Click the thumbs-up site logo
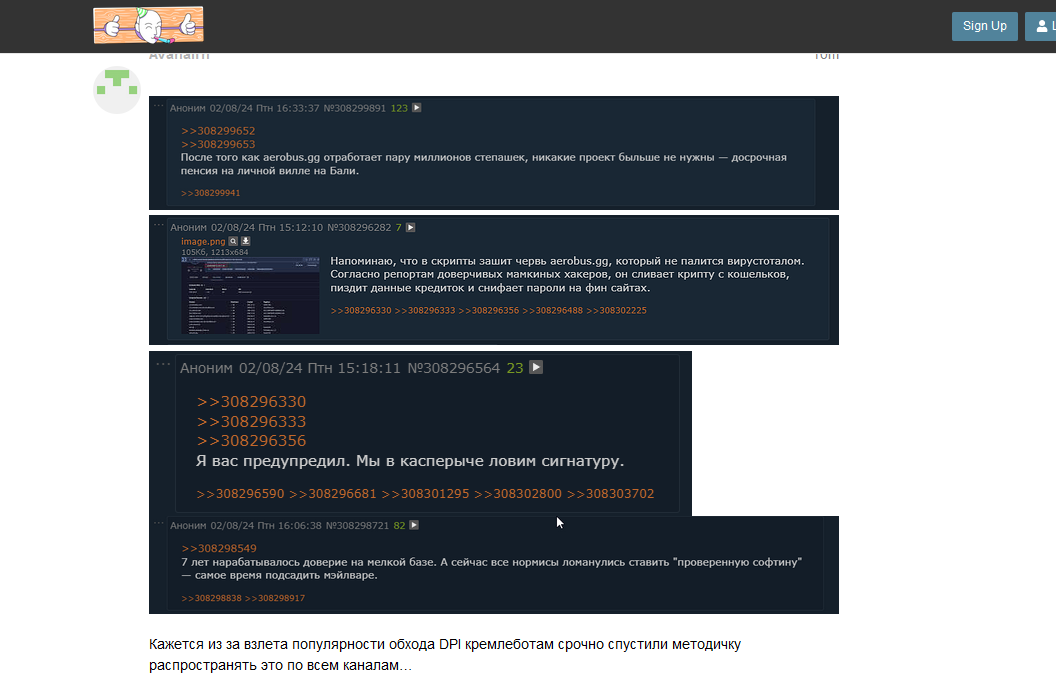 (x=148, y=26)
